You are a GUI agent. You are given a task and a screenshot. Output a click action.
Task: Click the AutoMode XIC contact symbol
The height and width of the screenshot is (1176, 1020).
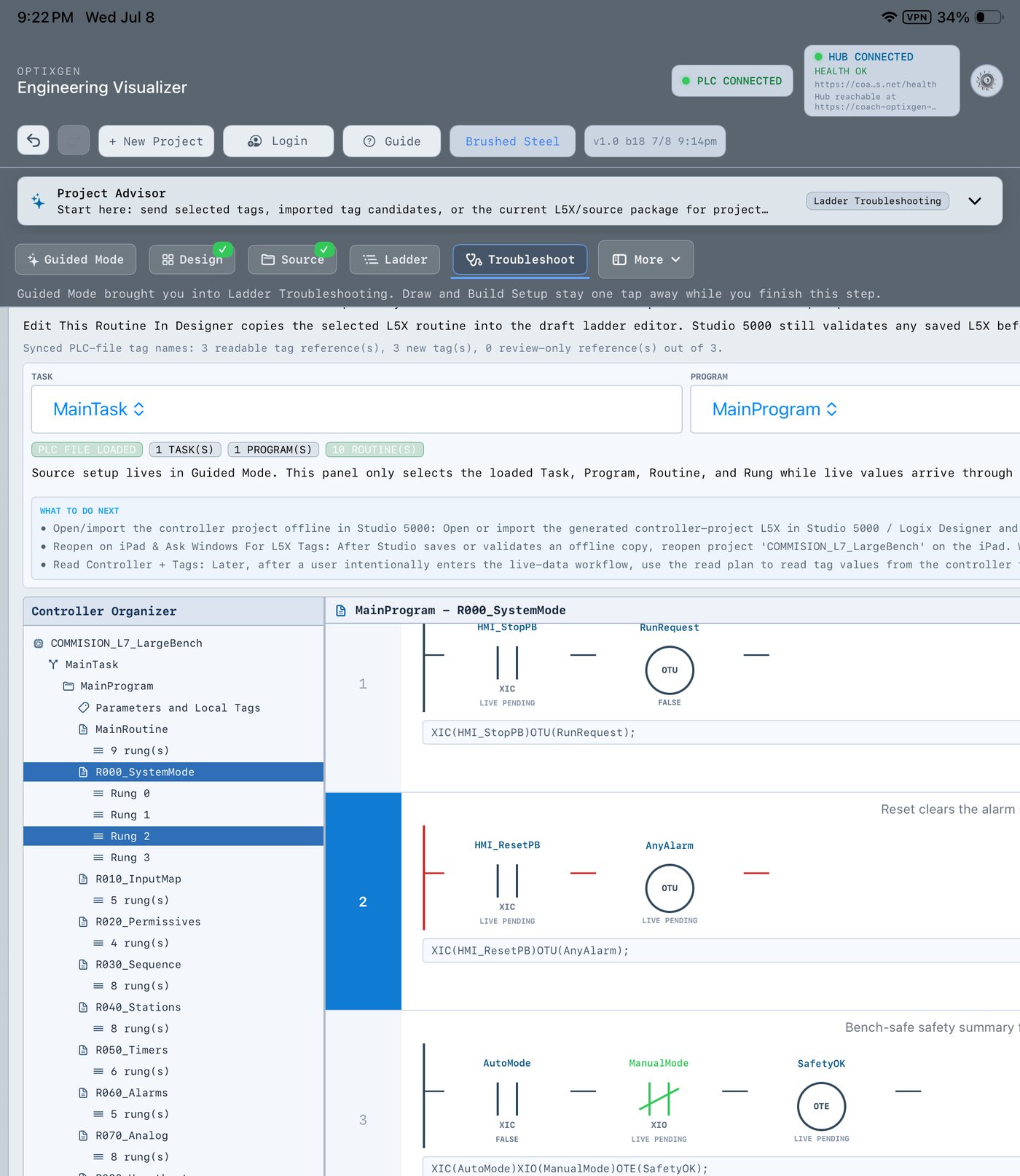(507, 1099)
